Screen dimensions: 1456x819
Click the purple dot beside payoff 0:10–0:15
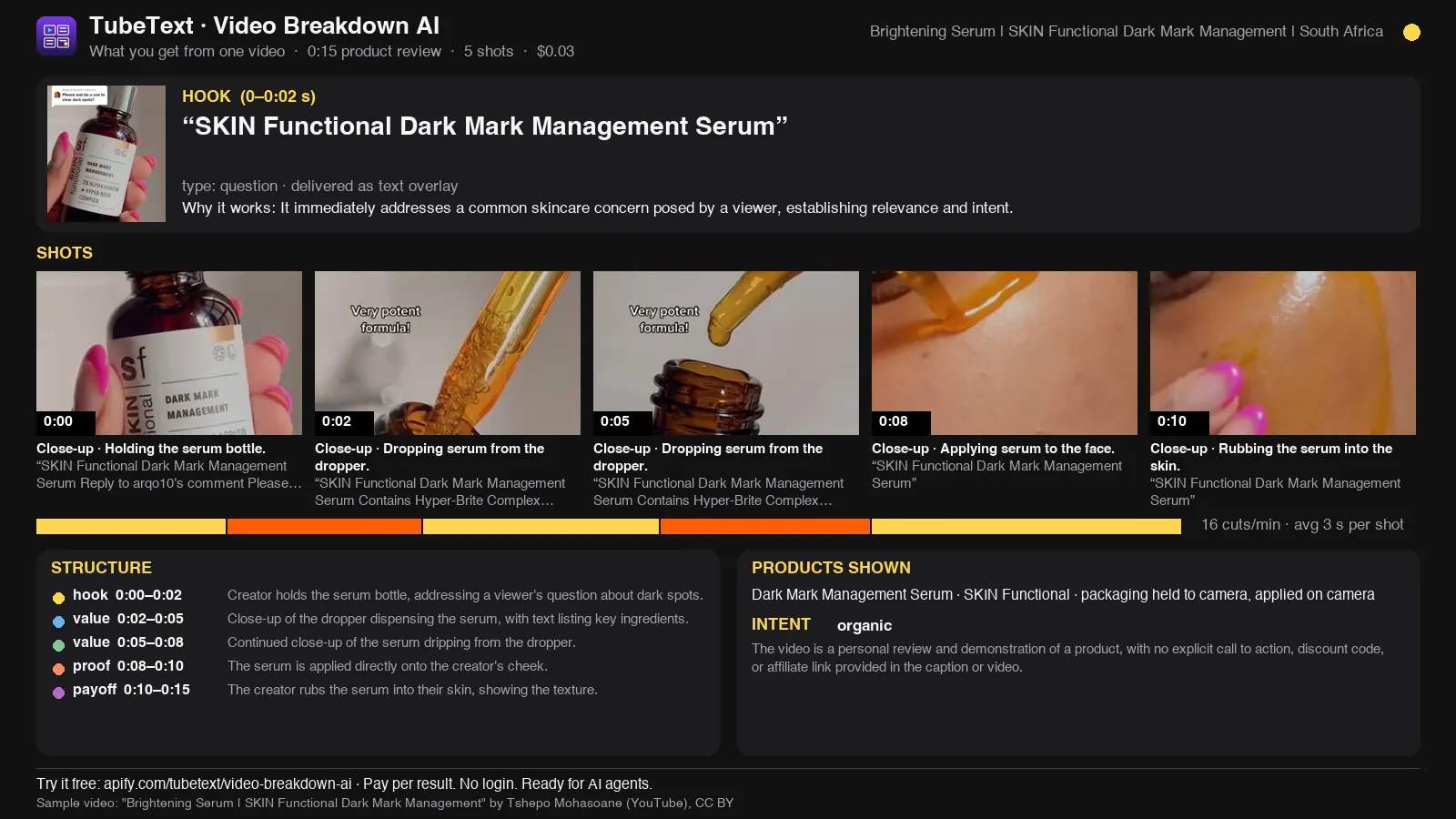click(x=58, y=693)
